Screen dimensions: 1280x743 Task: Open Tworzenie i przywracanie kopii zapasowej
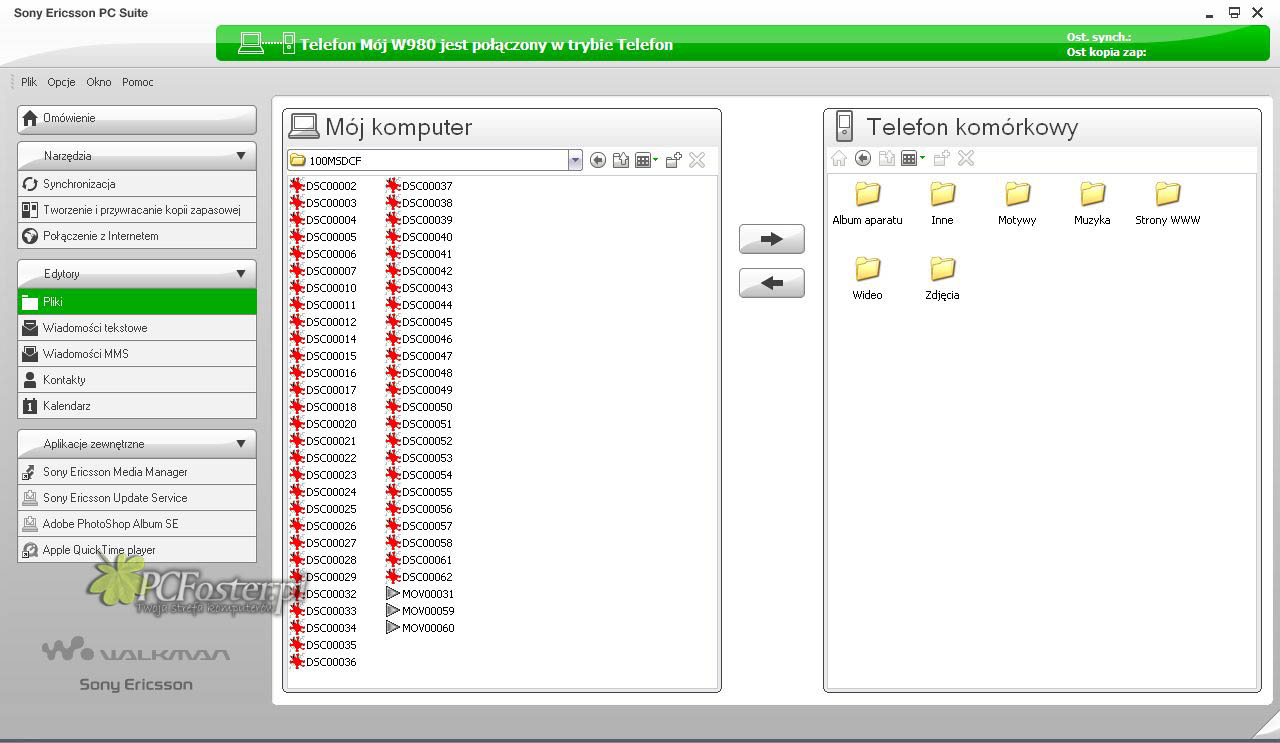(137, 210)
